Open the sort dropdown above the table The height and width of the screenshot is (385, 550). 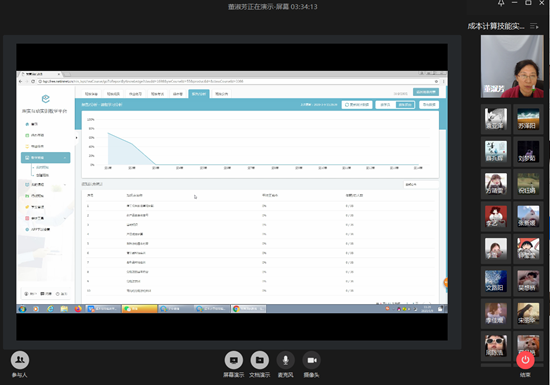[420, 184]
